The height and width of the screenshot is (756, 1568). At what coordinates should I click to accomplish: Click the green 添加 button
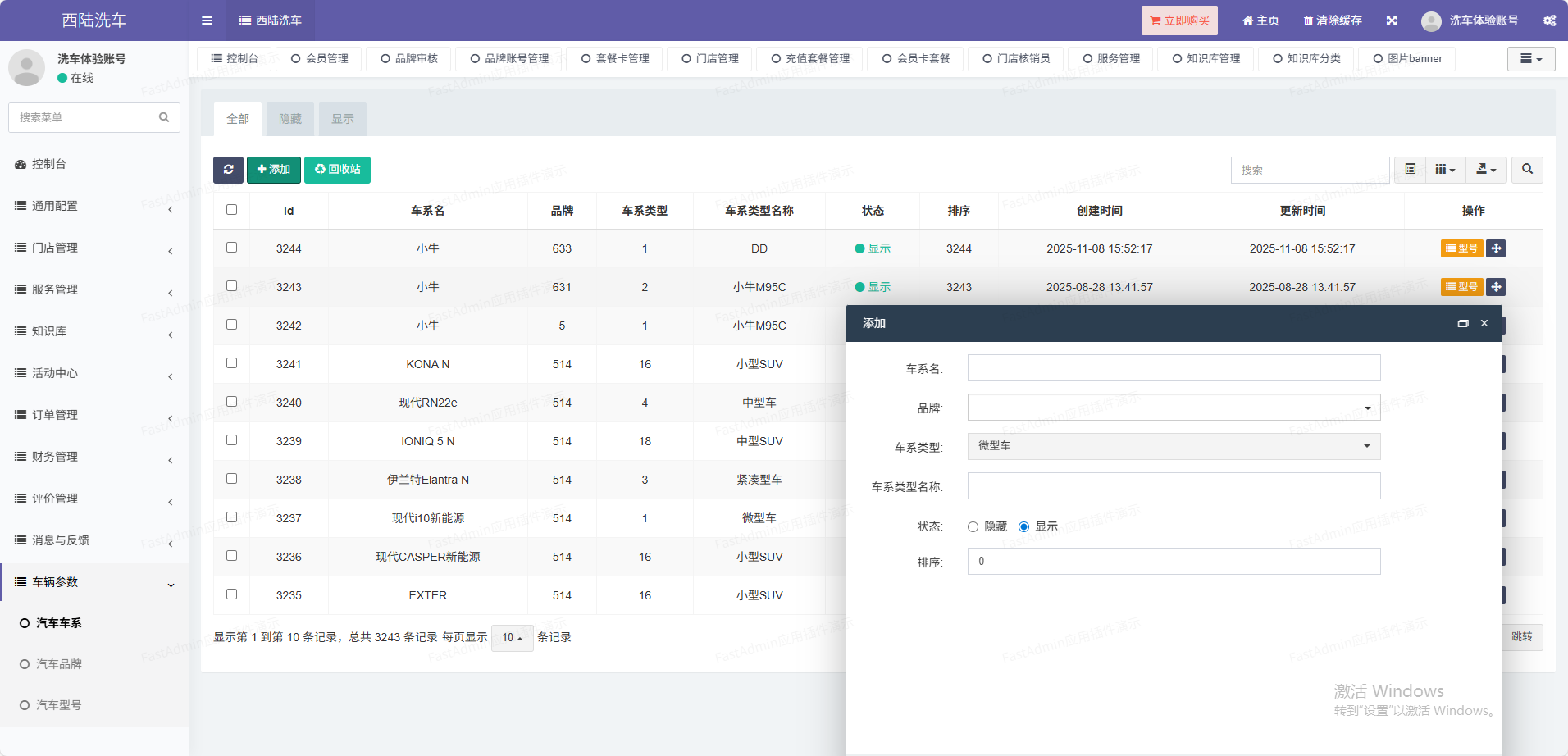click(274, 170)
